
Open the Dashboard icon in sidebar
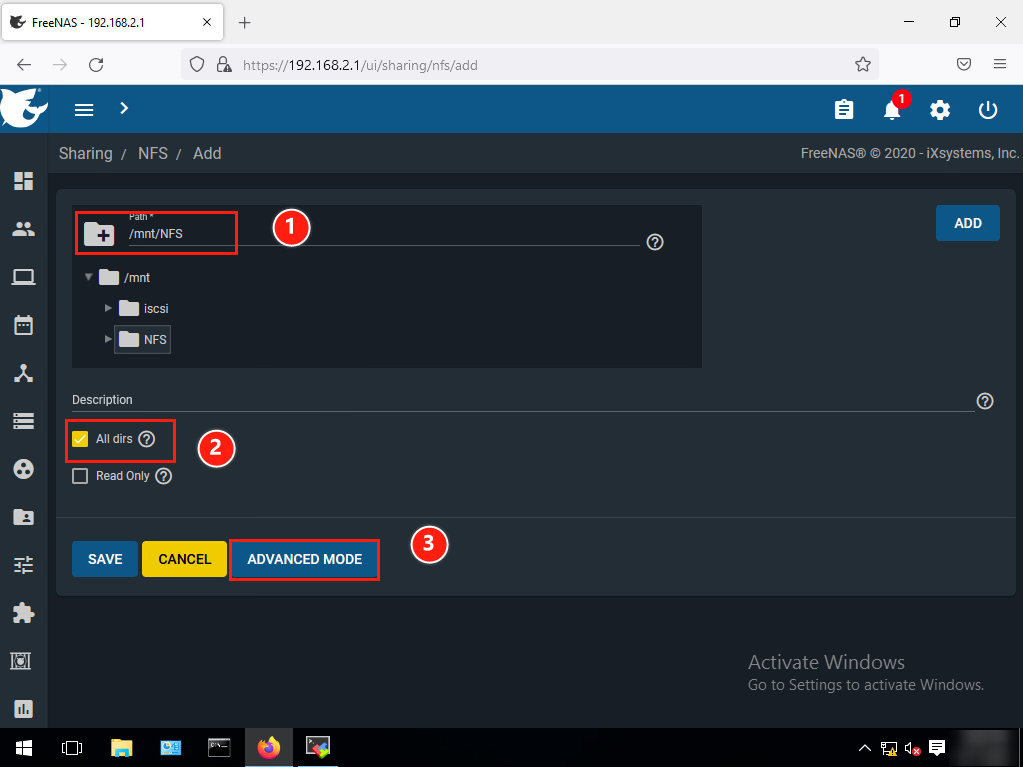click(x=23, y=181)
